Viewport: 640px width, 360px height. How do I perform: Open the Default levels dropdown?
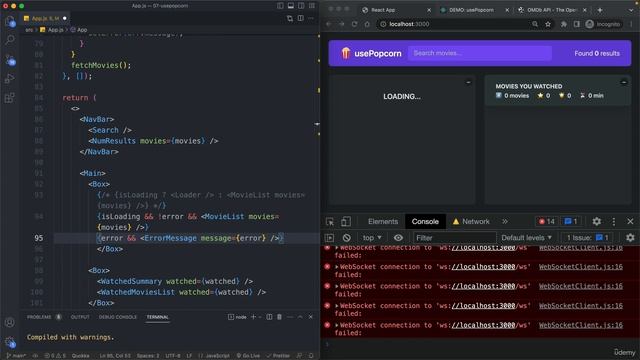click(526, 238)
